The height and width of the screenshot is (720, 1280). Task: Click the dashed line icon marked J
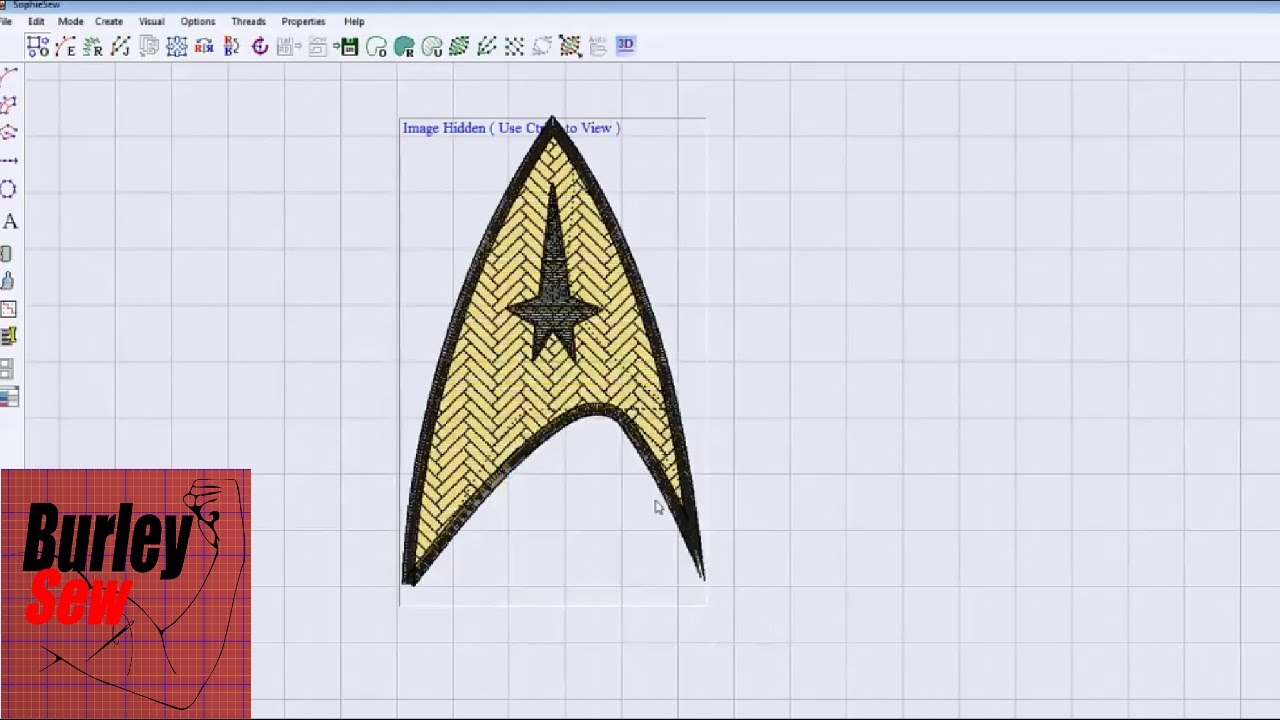(x=121, y=46)
